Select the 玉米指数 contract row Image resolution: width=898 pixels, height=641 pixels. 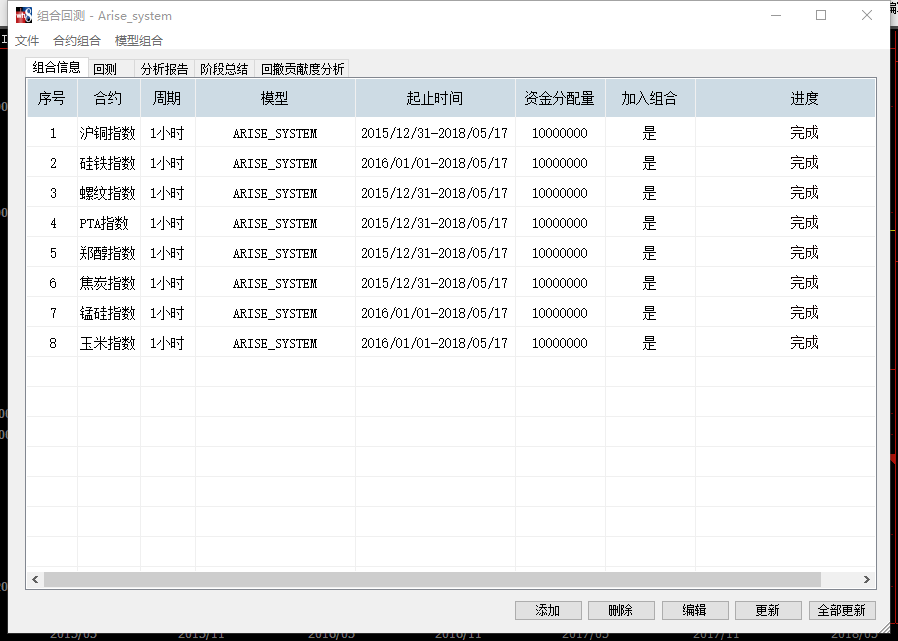coord(108,343)
